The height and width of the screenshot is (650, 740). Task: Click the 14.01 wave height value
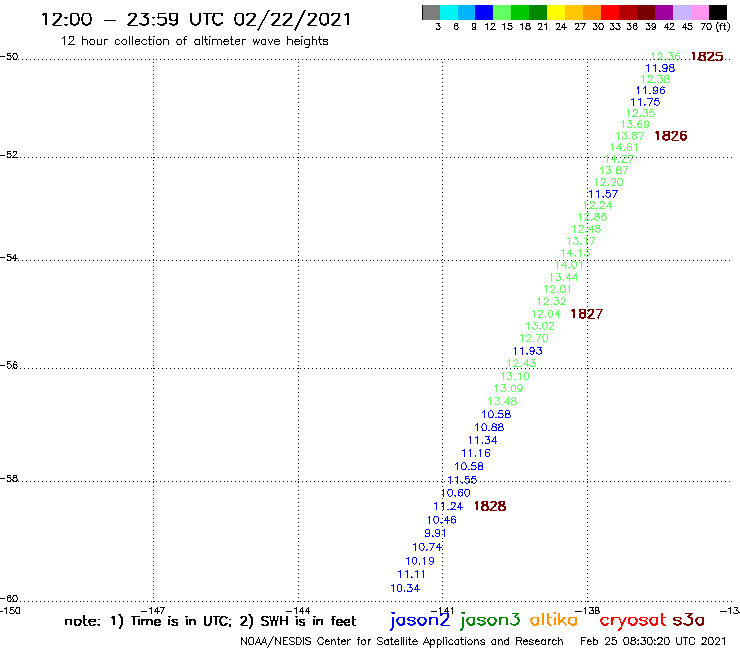tap(569, 265)
